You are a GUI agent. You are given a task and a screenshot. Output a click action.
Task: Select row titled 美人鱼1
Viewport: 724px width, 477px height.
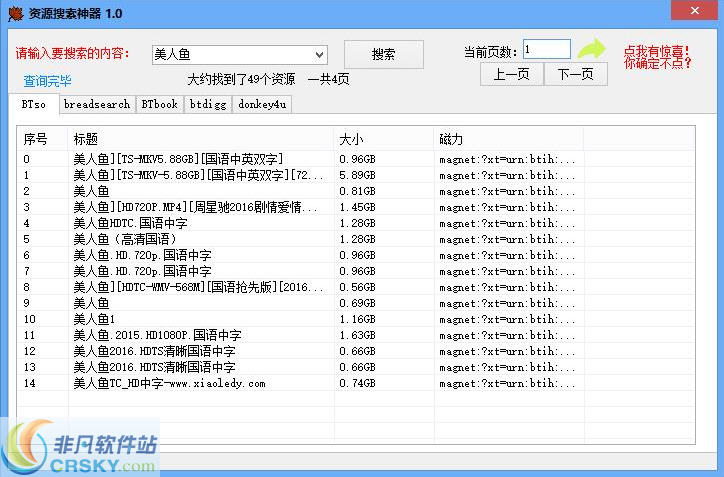[x=94, y=319]
